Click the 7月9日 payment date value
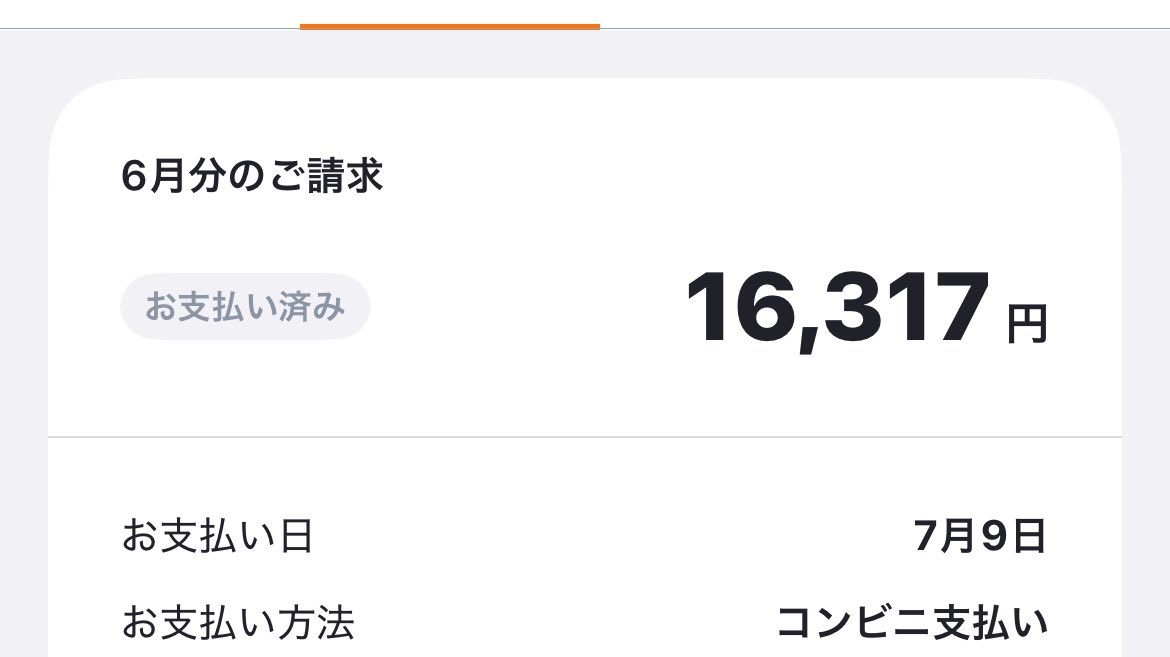This screenshot has height=657, width=1170. tap(980, 536)
